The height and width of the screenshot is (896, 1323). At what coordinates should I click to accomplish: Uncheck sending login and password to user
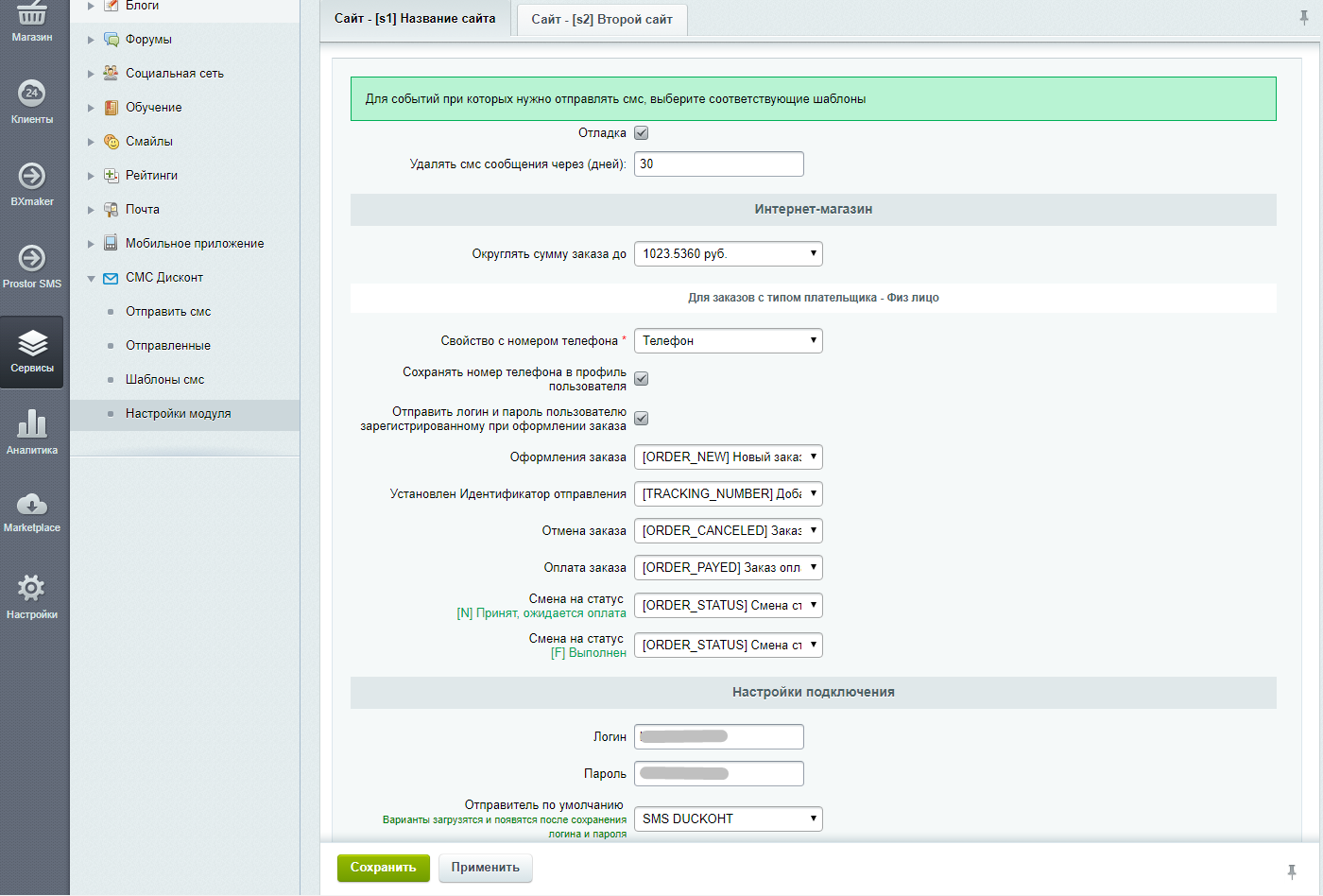click(x=641, y=419)
